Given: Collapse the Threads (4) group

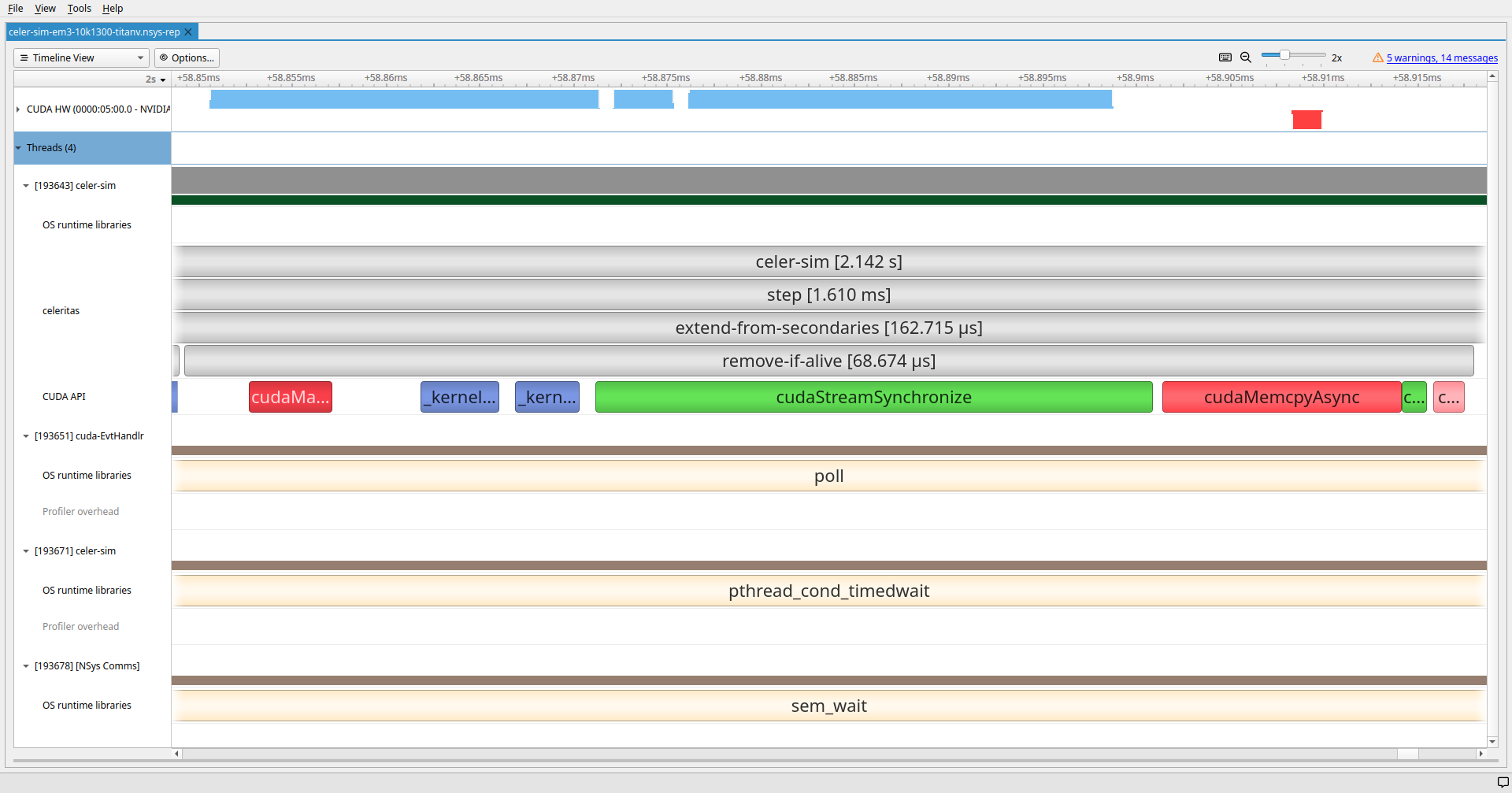Looking at the screenshot, I should click(x=18, y=148).
